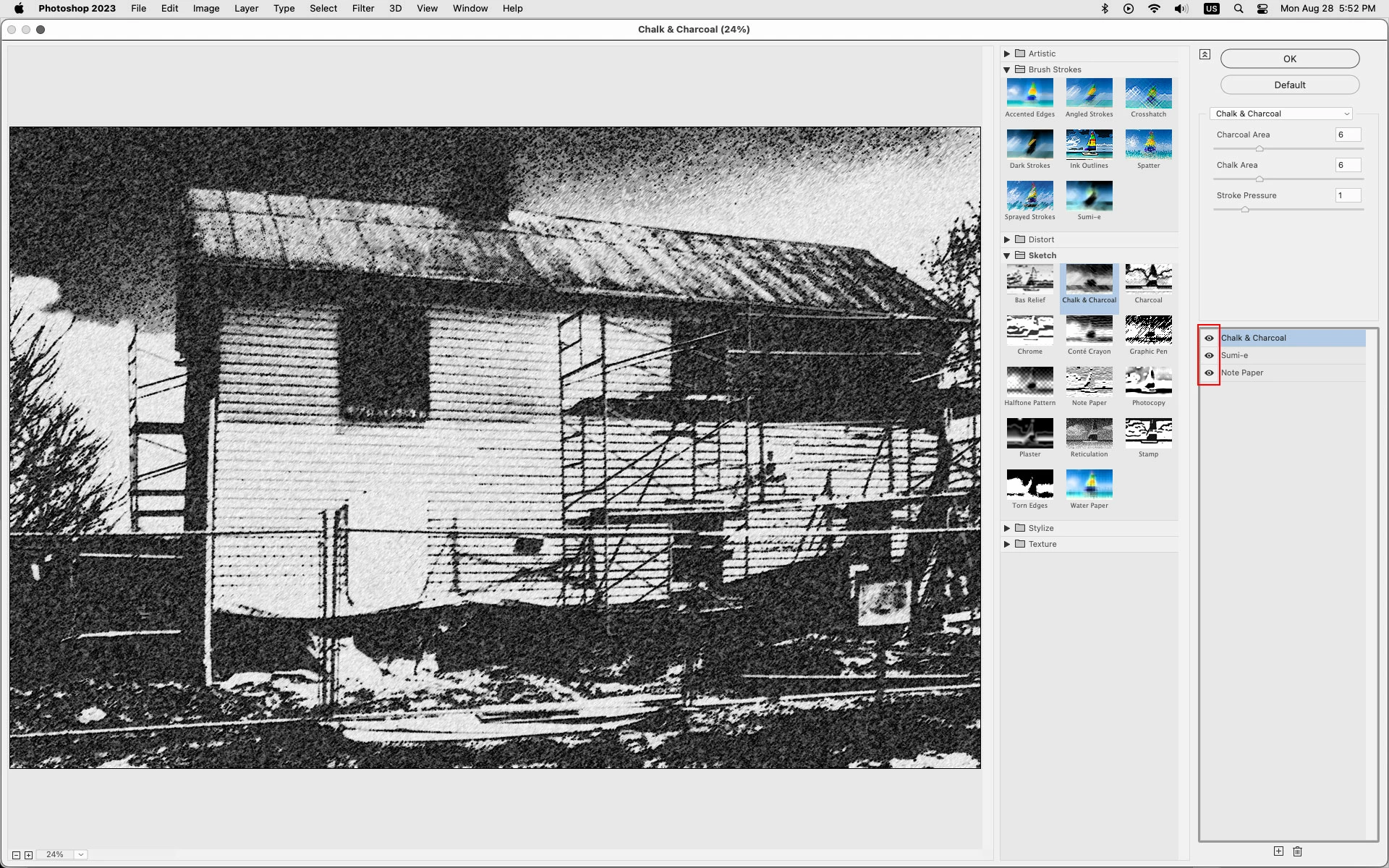Click the zoom out minus icon
The image size is (1389, 868).
click(16, 855)
